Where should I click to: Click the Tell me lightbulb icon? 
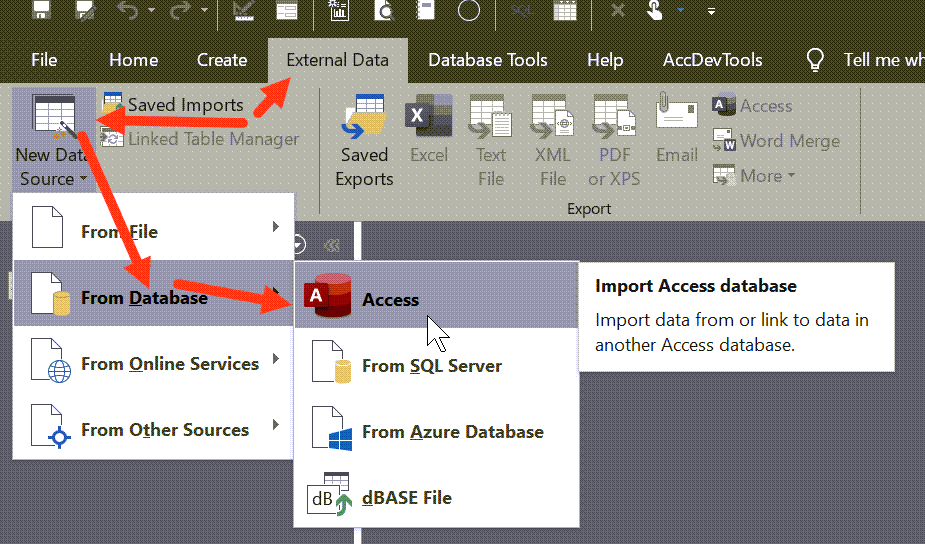click(x=815, y=60)
